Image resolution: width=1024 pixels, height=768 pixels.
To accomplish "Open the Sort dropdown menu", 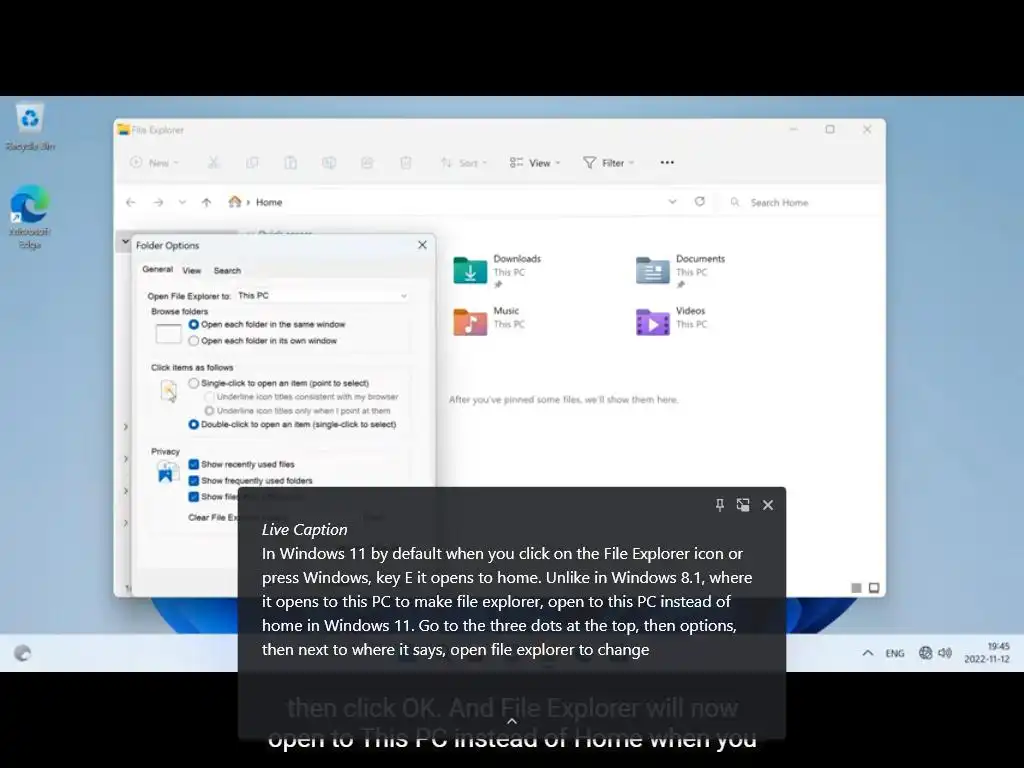I will pyautogui.click(x=464, y=163).
